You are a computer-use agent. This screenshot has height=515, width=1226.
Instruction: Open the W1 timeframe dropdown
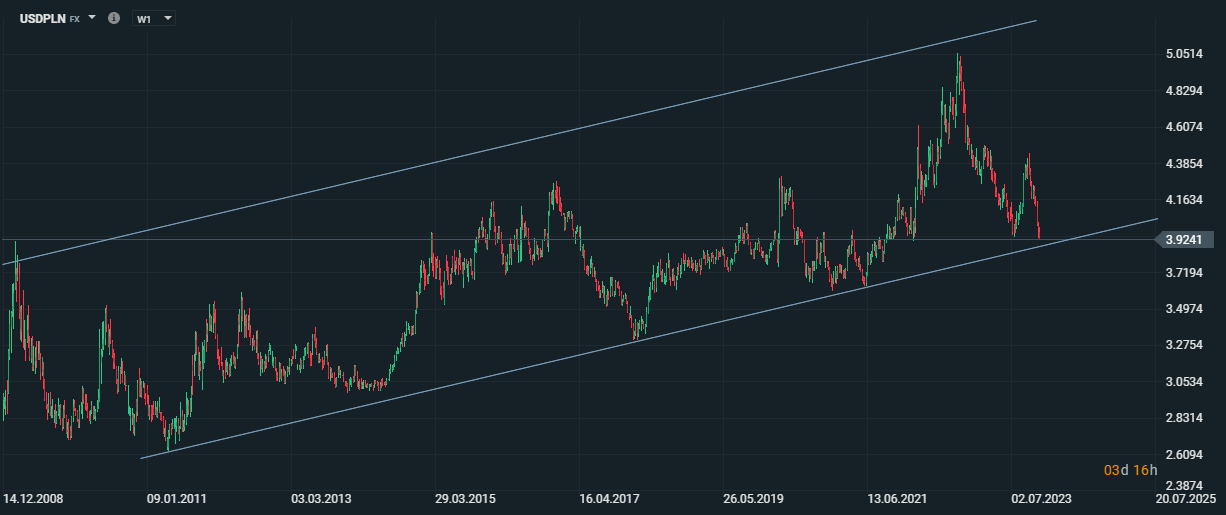coord(154,19)
